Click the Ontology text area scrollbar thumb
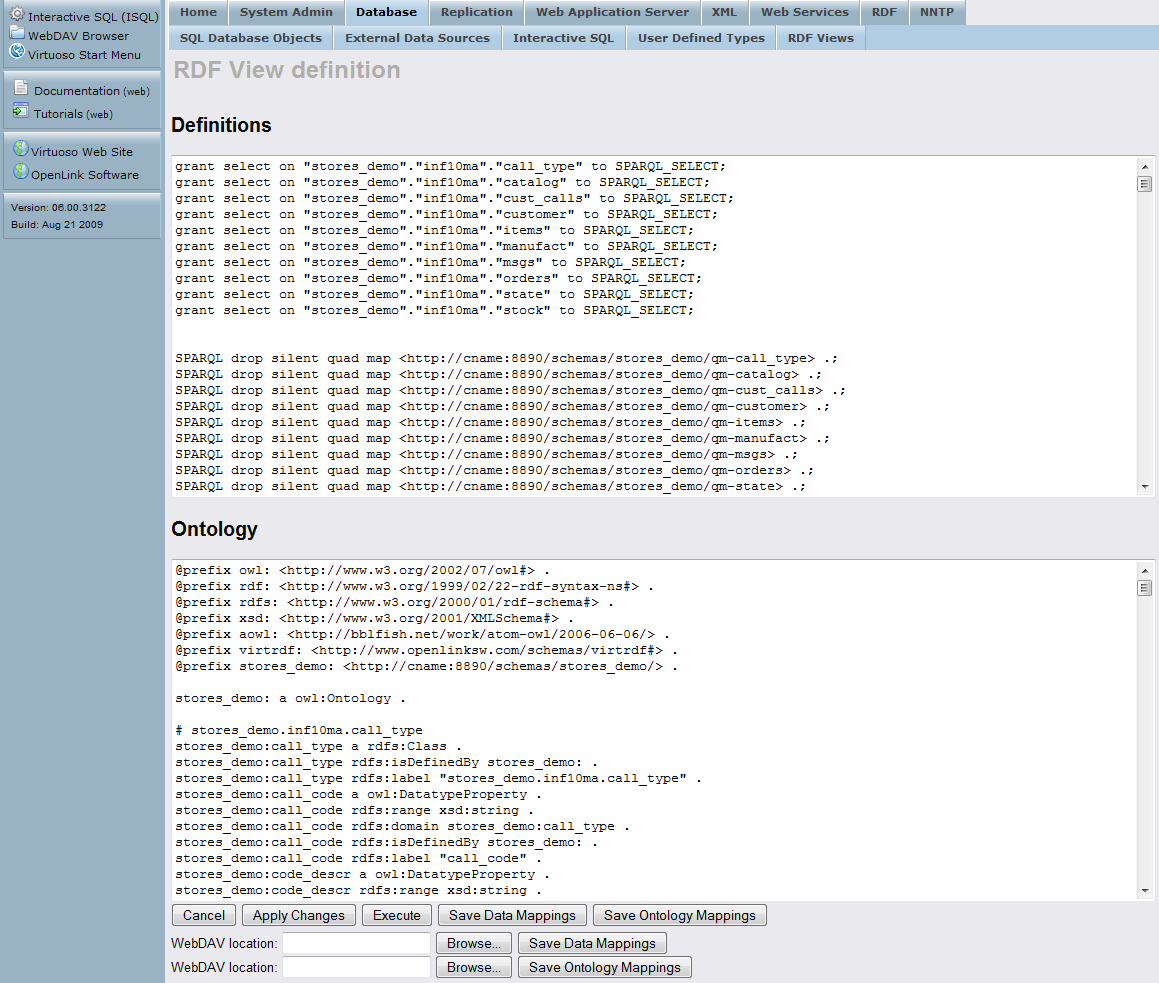This screenshot has height=983, width=1159. pyautogui.click(x=1145, y=588)
